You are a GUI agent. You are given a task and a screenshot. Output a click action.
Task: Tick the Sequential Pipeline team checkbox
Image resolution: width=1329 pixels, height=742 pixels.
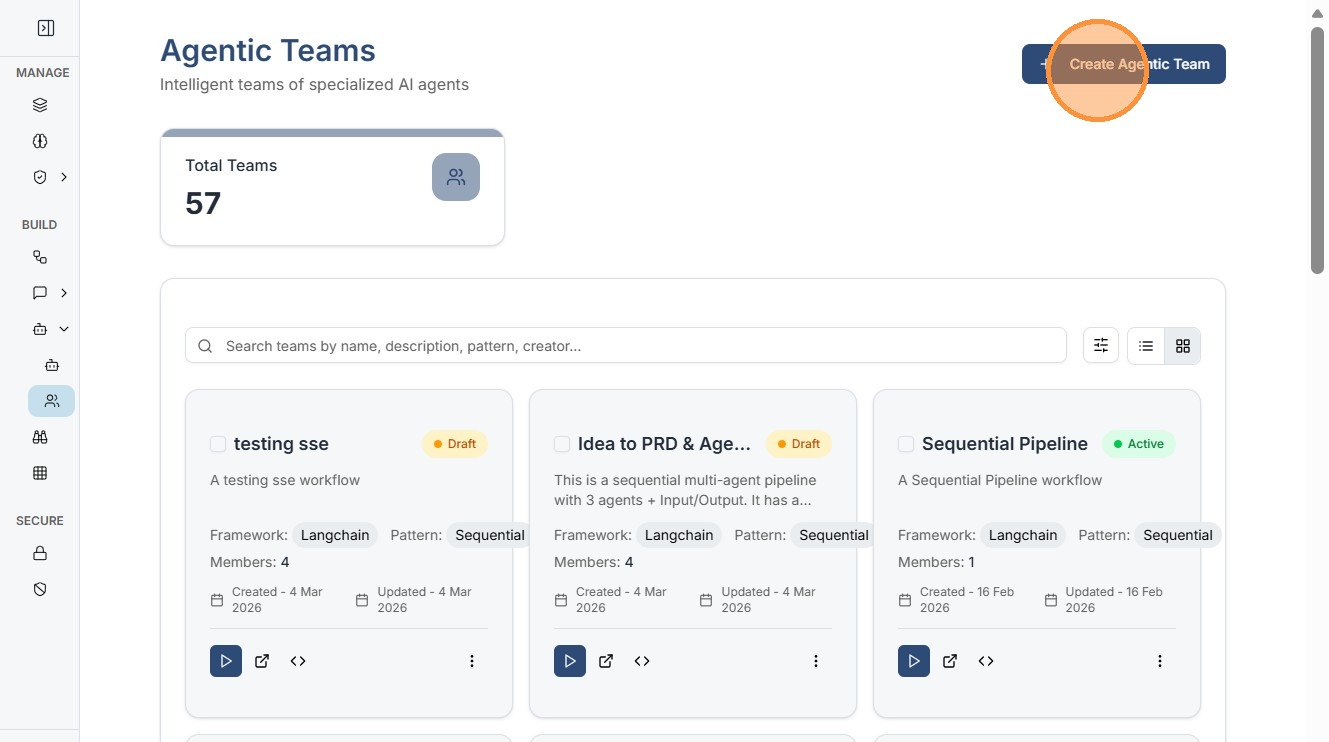coord(906,444)
